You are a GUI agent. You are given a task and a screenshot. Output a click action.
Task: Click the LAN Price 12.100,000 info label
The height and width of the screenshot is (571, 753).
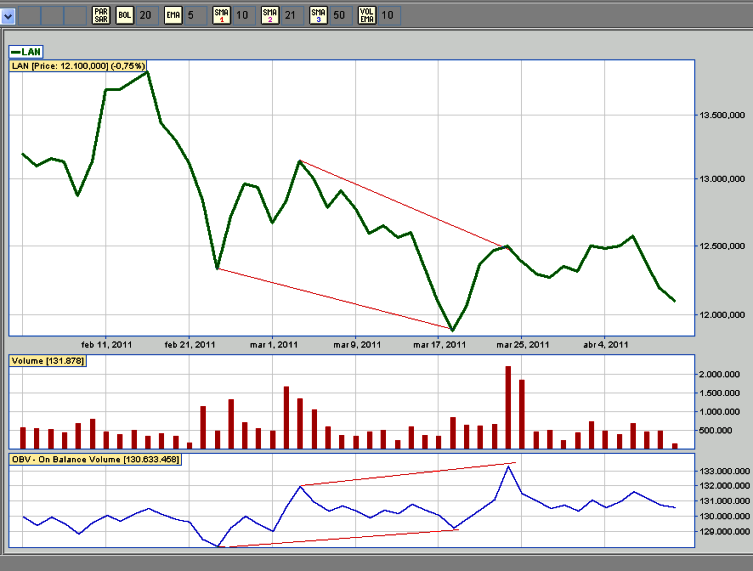tap(79, 66)
